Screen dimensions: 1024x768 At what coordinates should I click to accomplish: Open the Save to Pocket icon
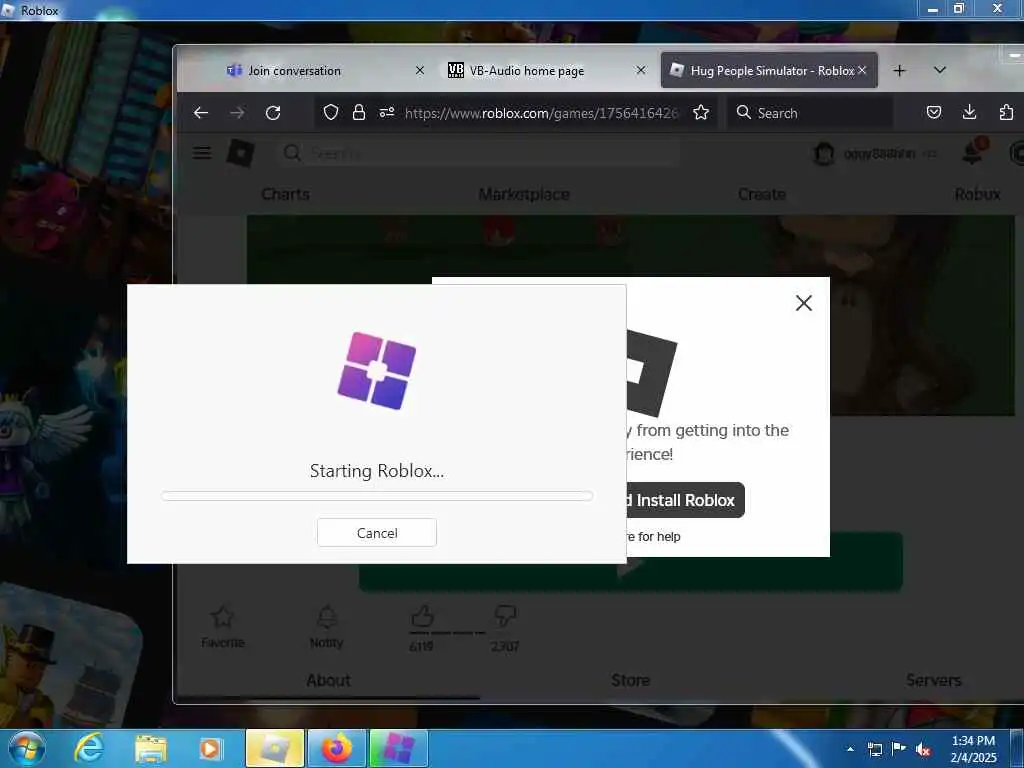tap(934, 113)
